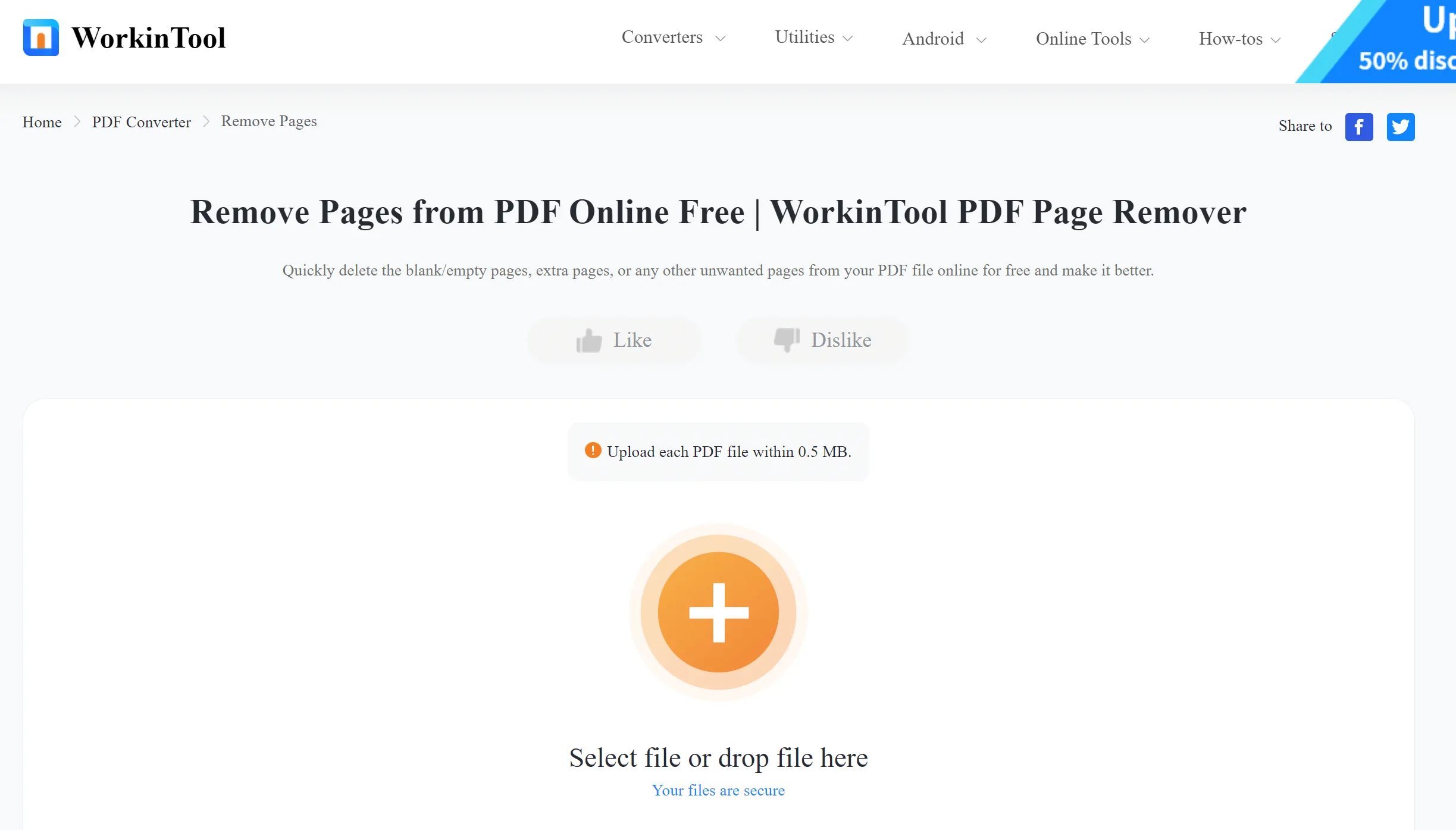
Task: Click the PDF Converter breadcrumb link
Action: coord(141,122)
